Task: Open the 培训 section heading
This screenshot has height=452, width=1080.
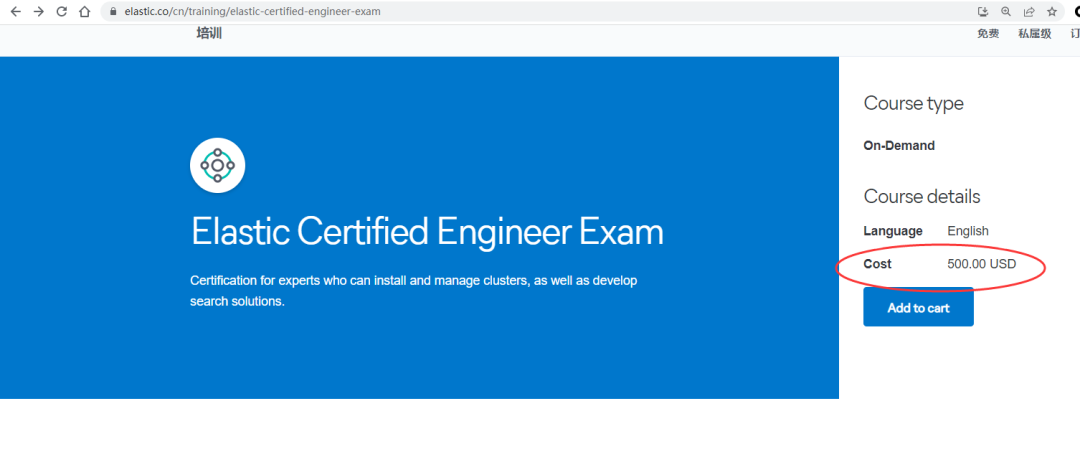Action: [x=209, y=33]
